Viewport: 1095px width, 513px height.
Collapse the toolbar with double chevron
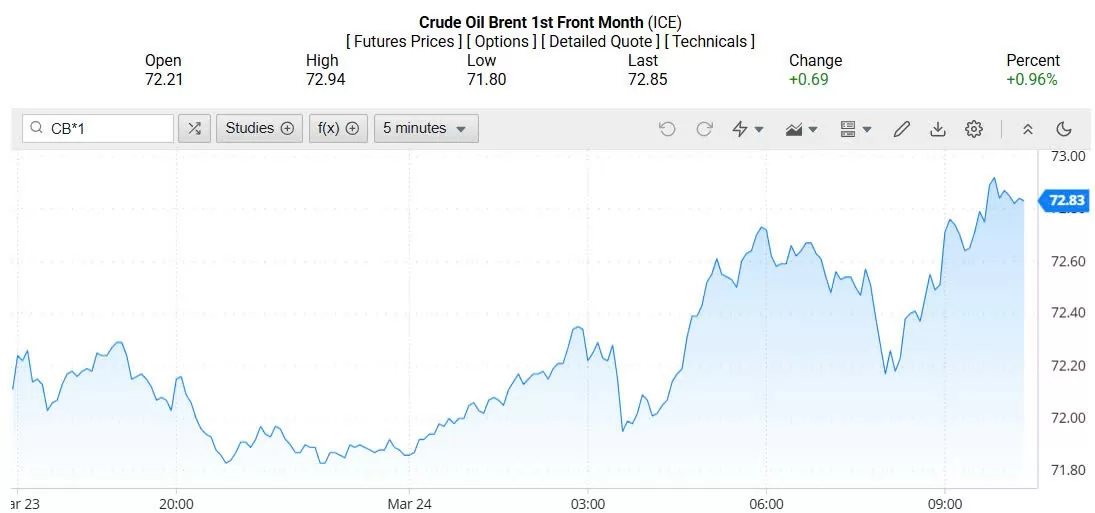coord(1027,129)
